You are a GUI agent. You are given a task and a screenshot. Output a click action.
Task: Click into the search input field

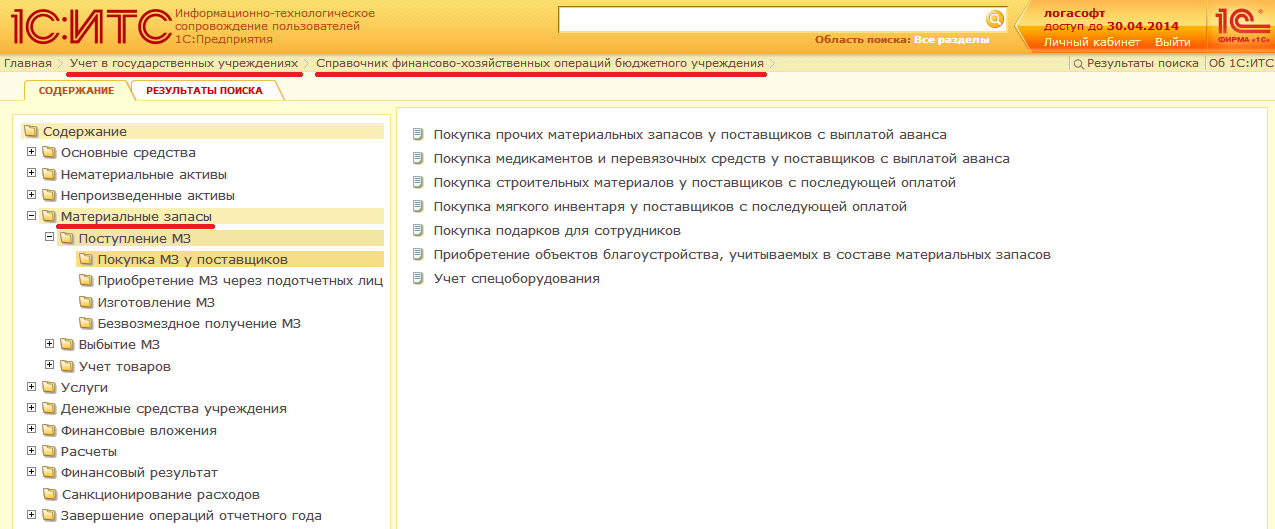(x=770, y=20)
